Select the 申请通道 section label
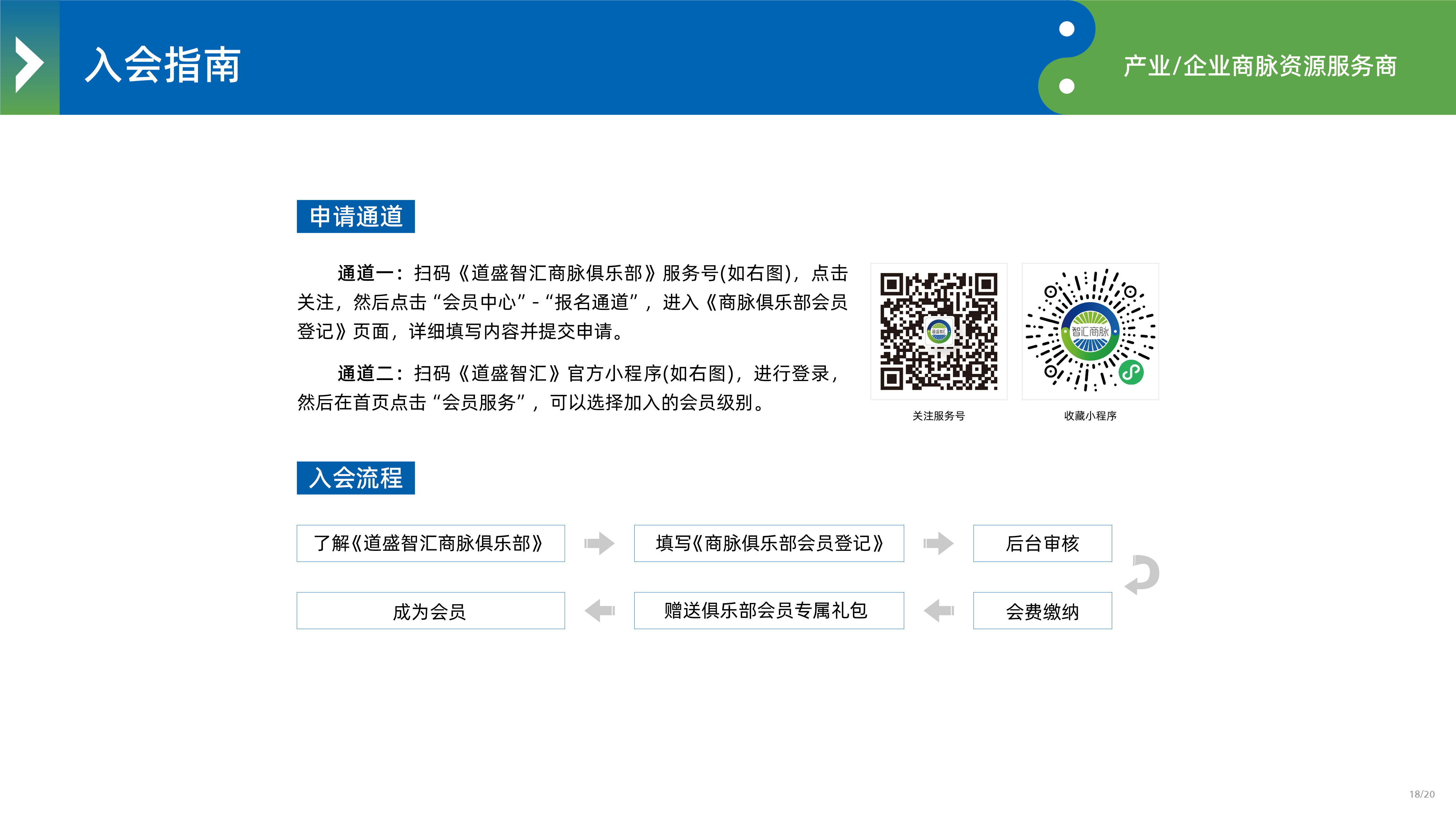Screen dimensions: 1456x819 tap(356, 216)
